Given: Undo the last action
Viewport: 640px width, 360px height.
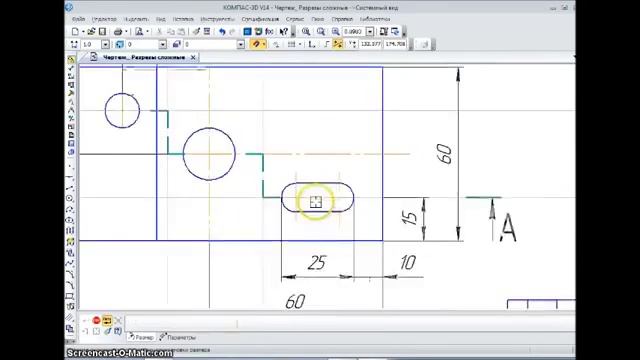Looking at the screenshot, I should [222, 31].
